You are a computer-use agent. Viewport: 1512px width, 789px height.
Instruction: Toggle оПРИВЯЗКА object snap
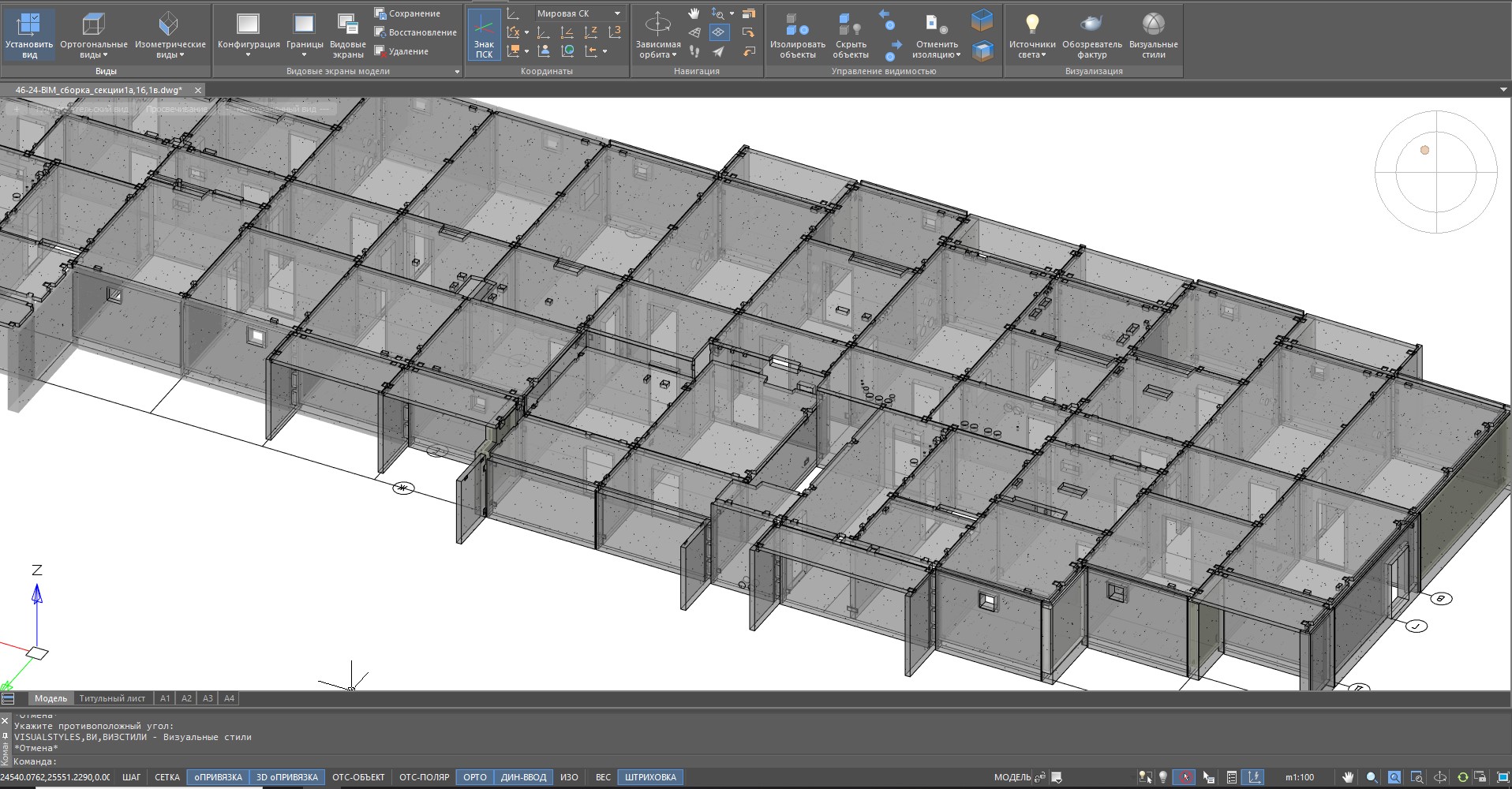coord(218,777)
